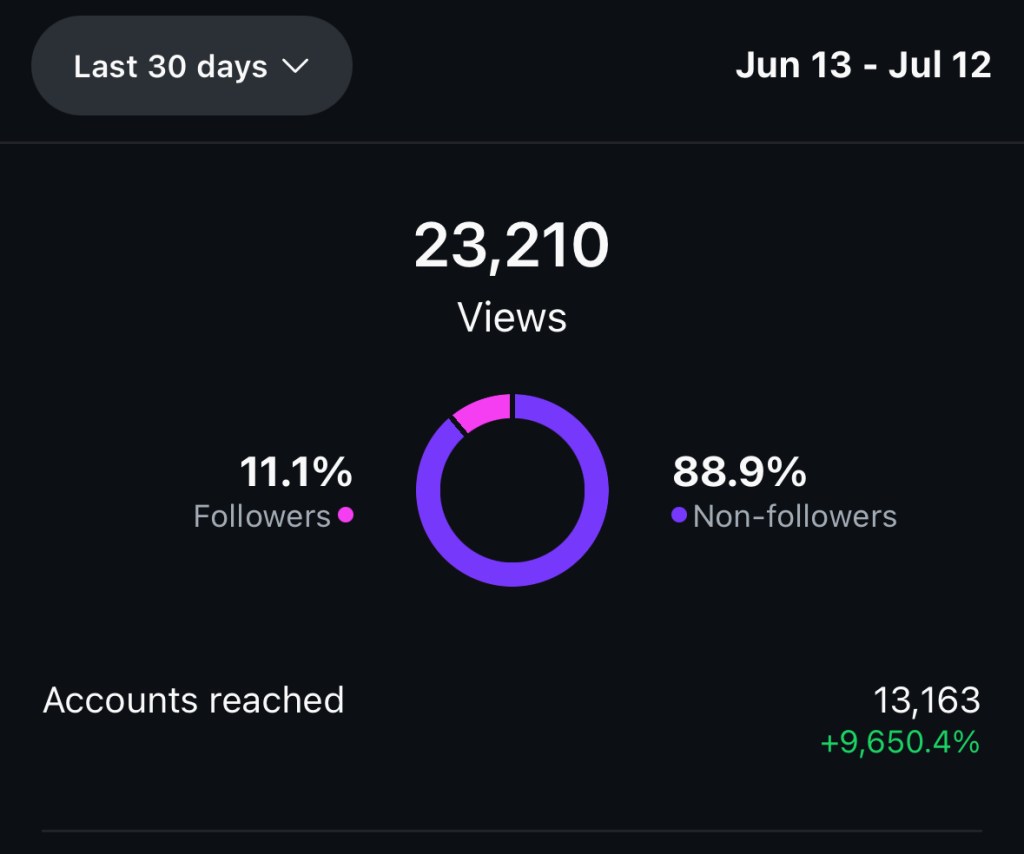Click the divider line under the date header

[512, 143]
